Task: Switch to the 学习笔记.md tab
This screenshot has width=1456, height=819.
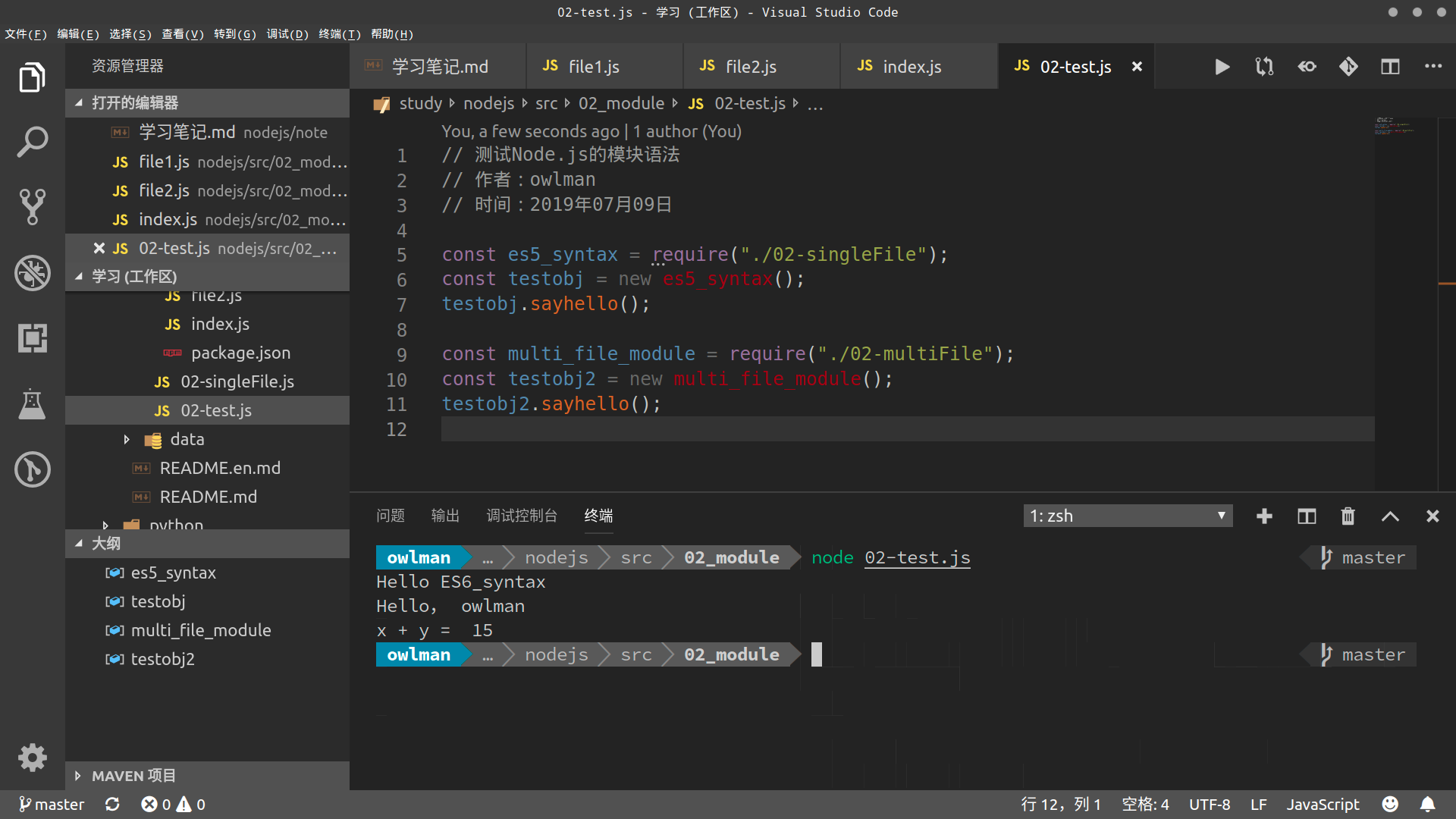Action: (x=438, y=67)
